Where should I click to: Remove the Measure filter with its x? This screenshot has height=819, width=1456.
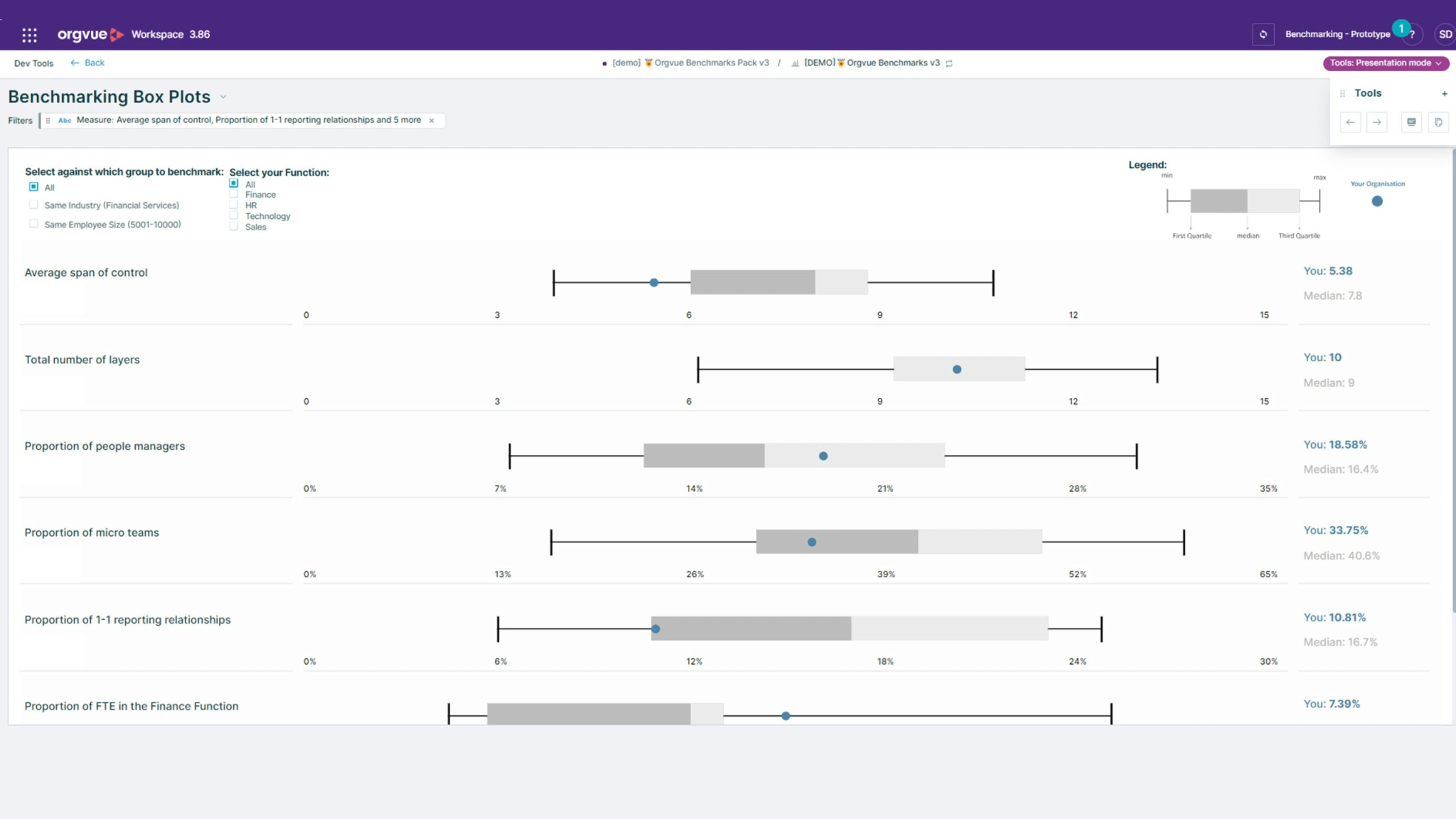(432, 120)
